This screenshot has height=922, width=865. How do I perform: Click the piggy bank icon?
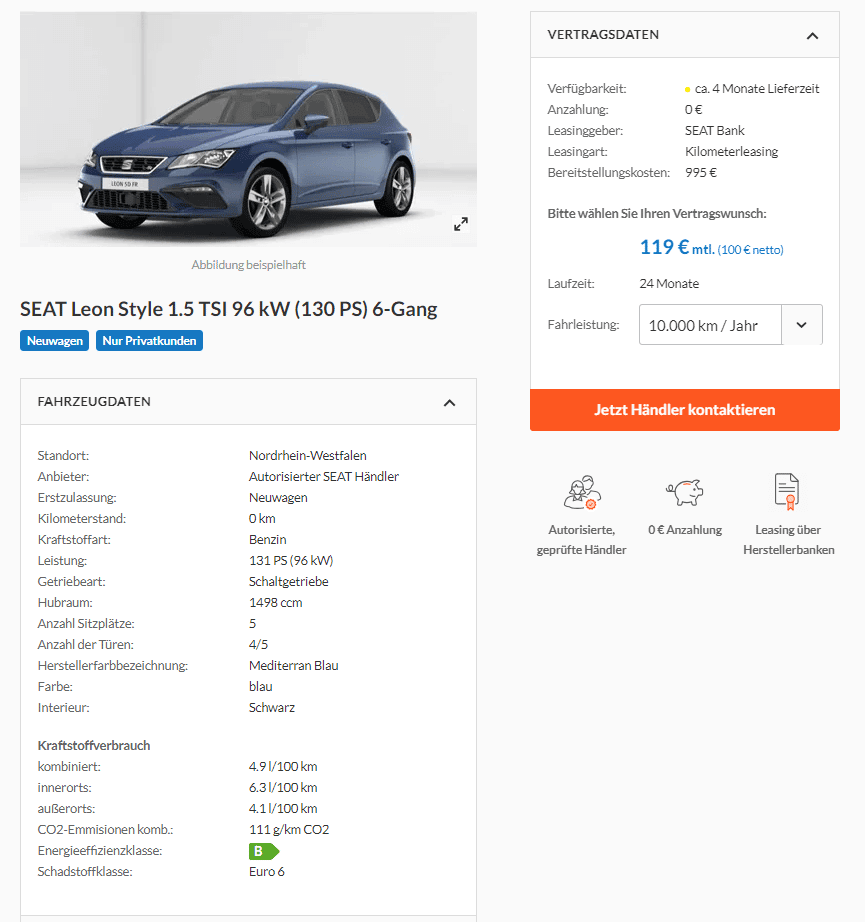coord(685,492)
